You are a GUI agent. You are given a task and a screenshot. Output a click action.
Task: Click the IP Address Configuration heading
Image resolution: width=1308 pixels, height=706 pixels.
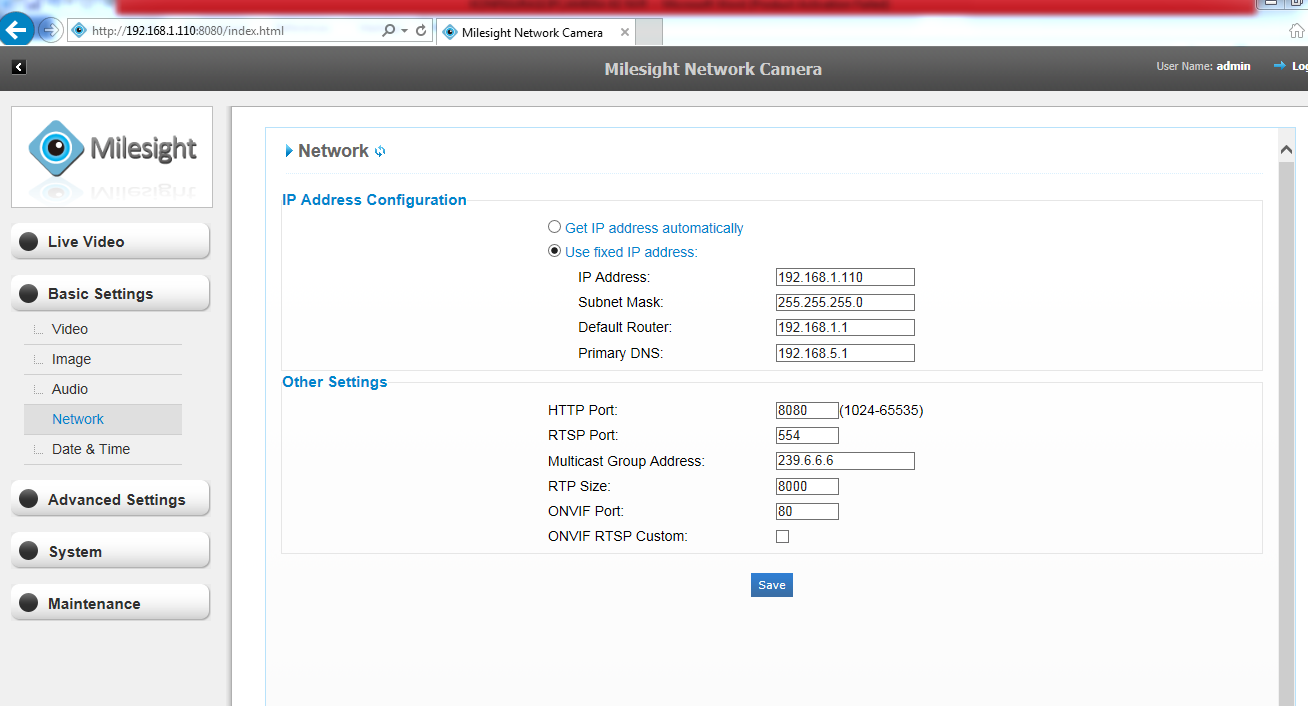374,200
